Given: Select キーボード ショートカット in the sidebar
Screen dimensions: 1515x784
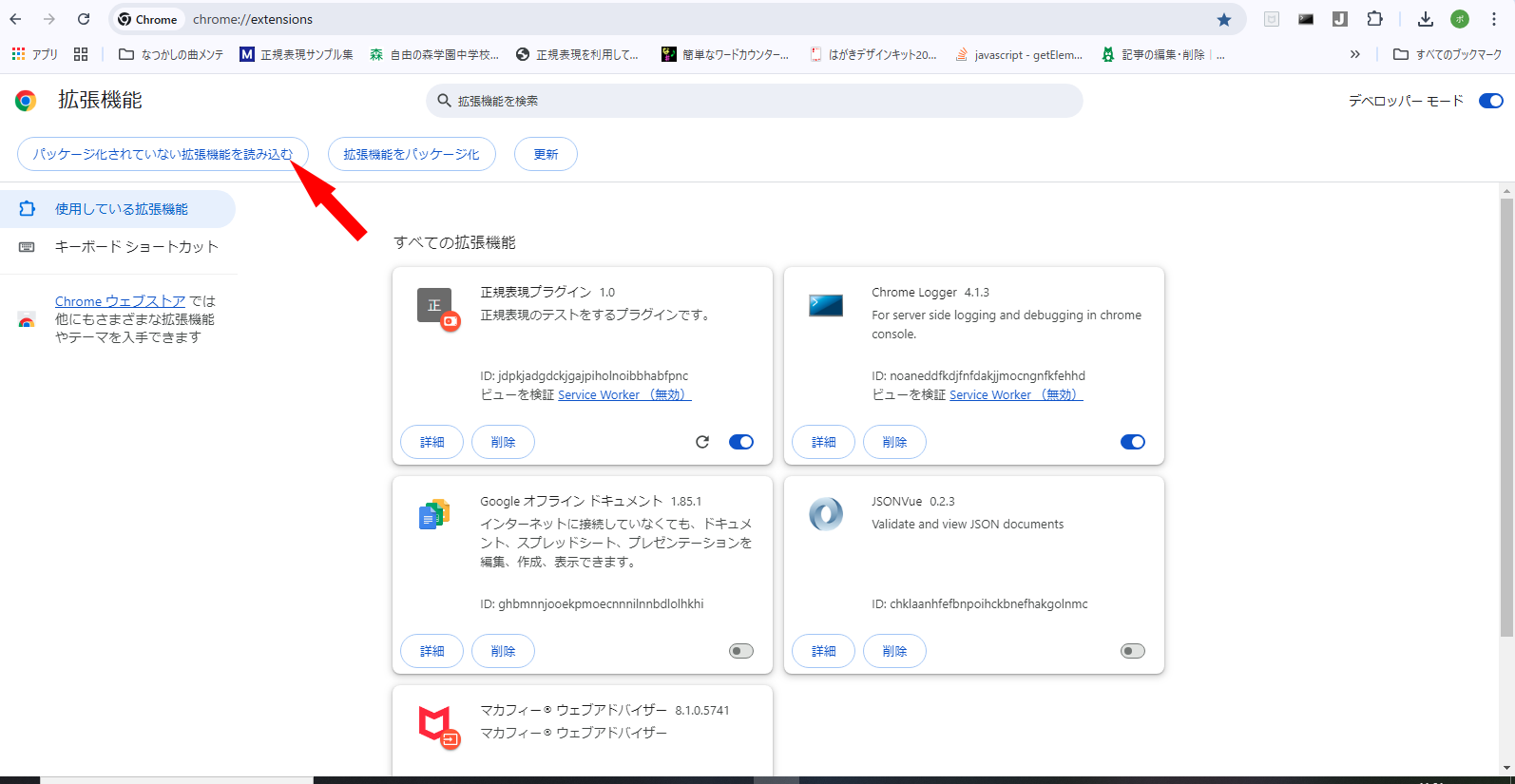Looking at the screenshot, I should 118,247.
